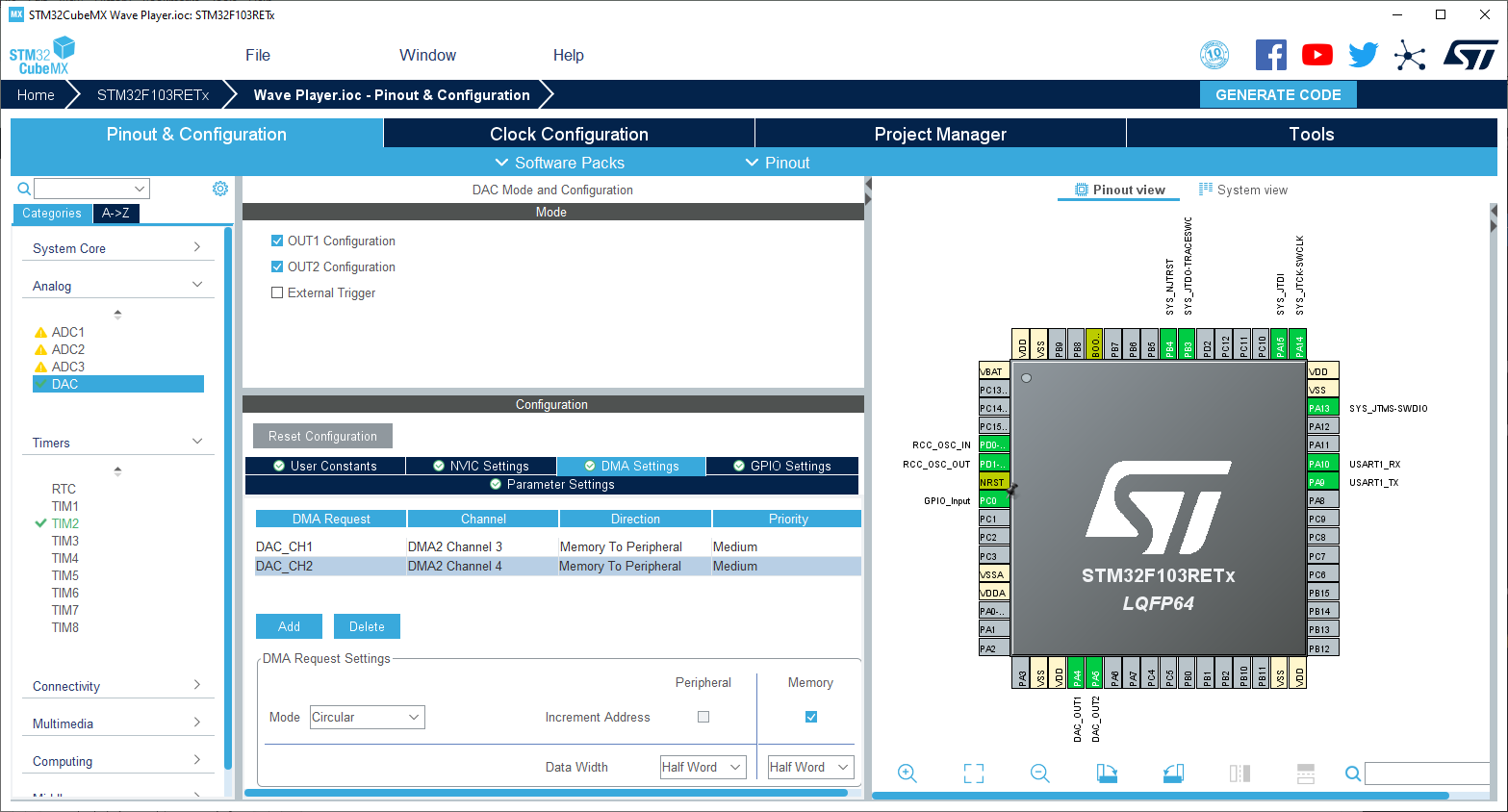This screenshot has width=1508, height=812.
Task: Click the pin search magnifier icon
Action: (x=1353, y=774)
